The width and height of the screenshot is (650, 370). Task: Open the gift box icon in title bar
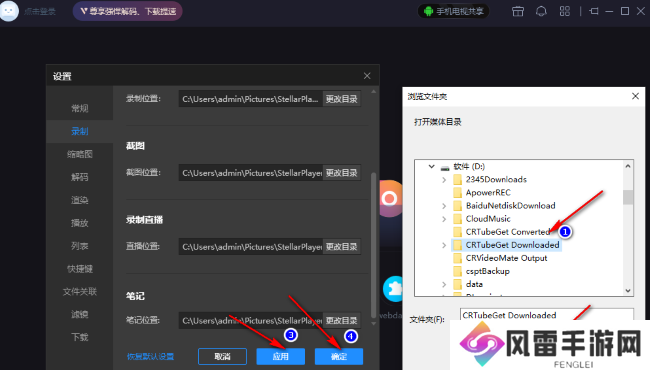click(518, 11)
